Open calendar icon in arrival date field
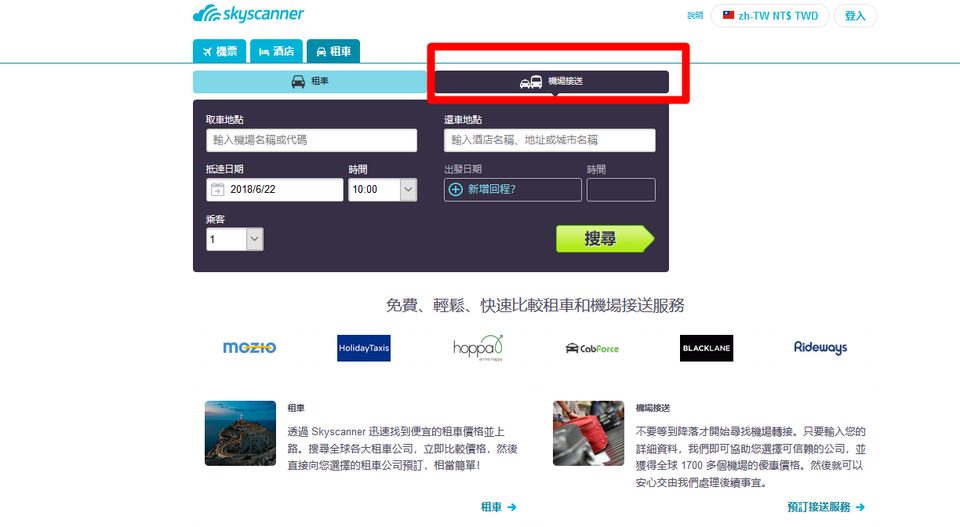 point(217,190)
